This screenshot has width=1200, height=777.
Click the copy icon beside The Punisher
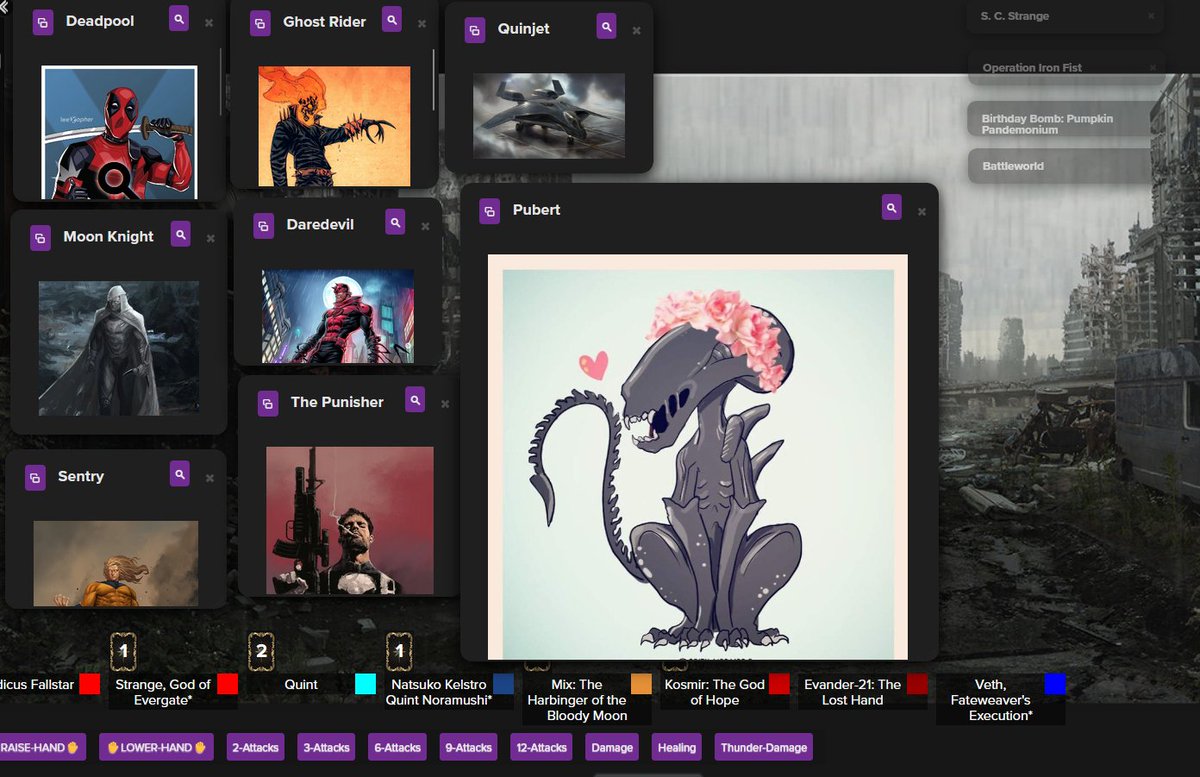[268, 403]
